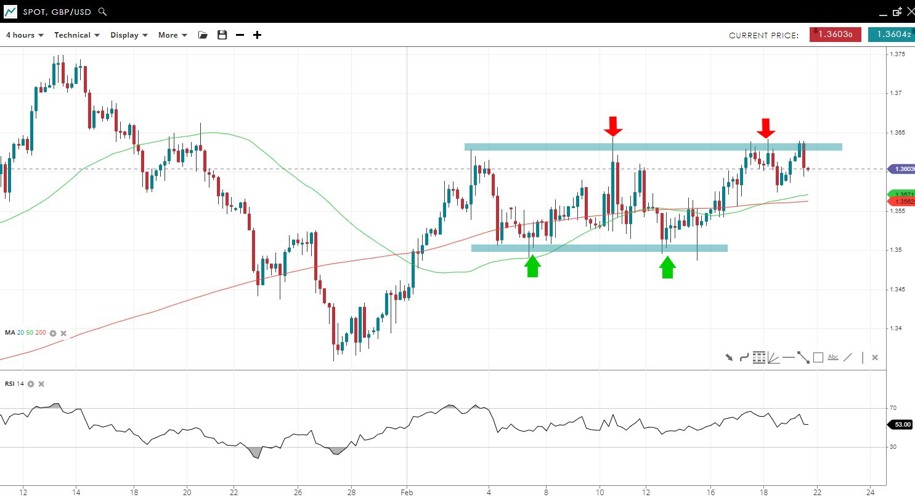
Task: Click the teal buy price 1.3604
Action: (891, 35)
